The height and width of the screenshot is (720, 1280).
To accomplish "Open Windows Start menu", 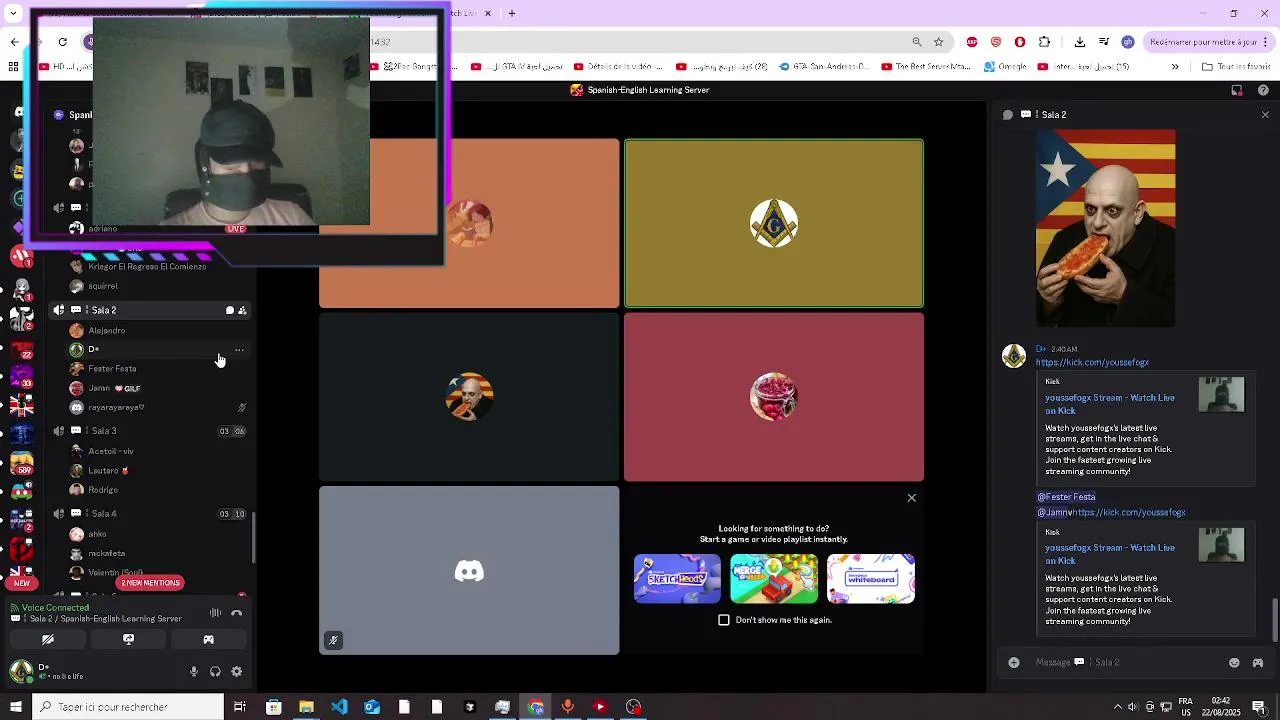I will (x=15, y=707).
